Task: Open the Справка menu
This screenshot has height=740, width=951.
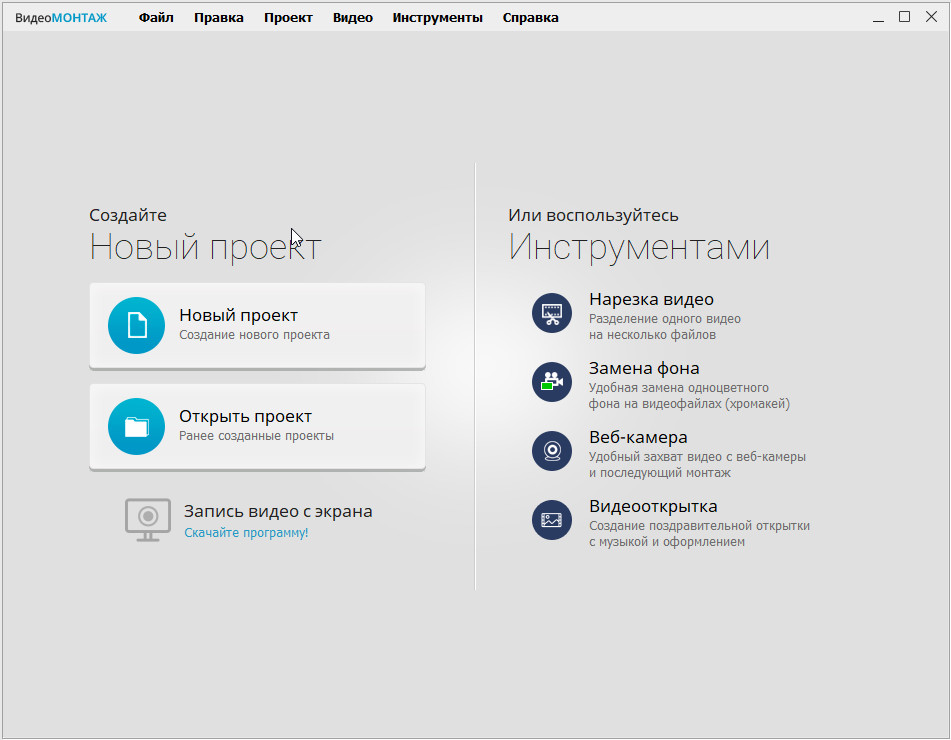Action: pos(530,18)
